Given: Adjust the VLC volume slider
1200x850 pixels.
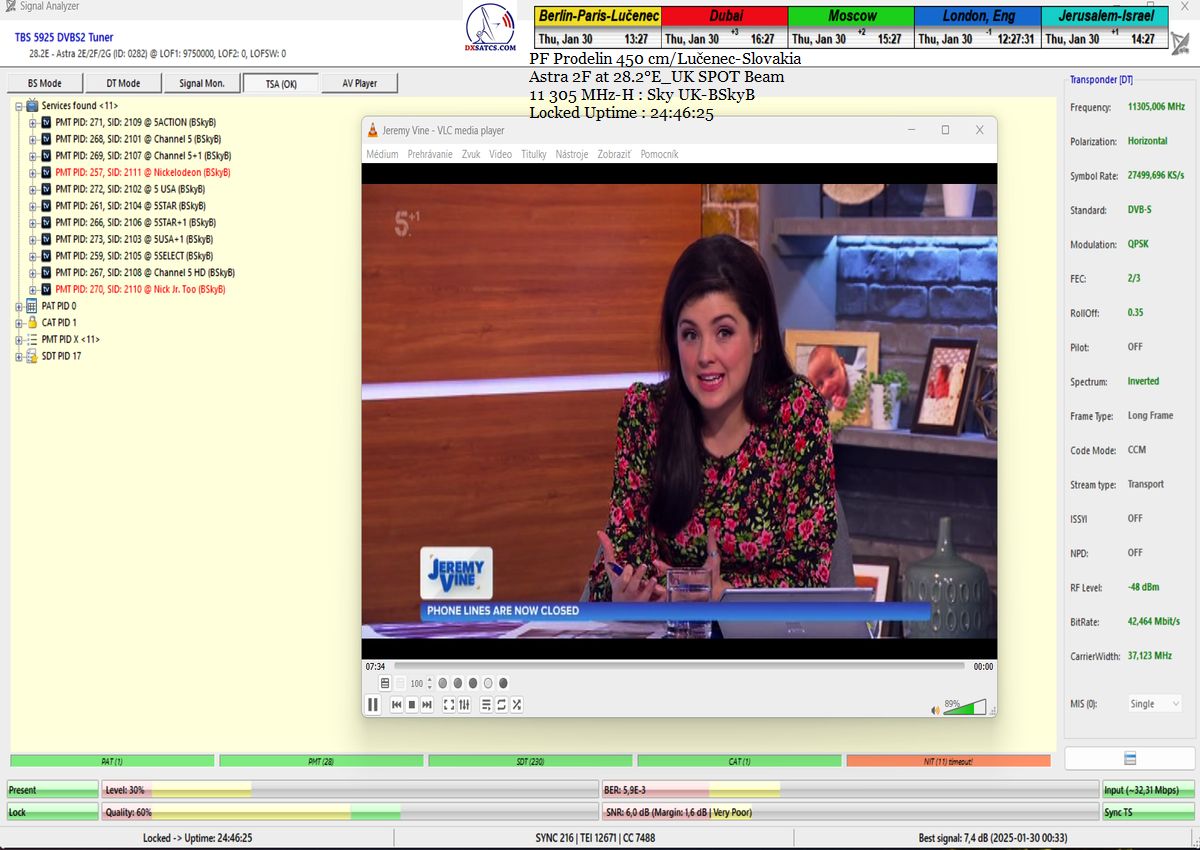Looking at the screenshot, I should click(964, 707).
